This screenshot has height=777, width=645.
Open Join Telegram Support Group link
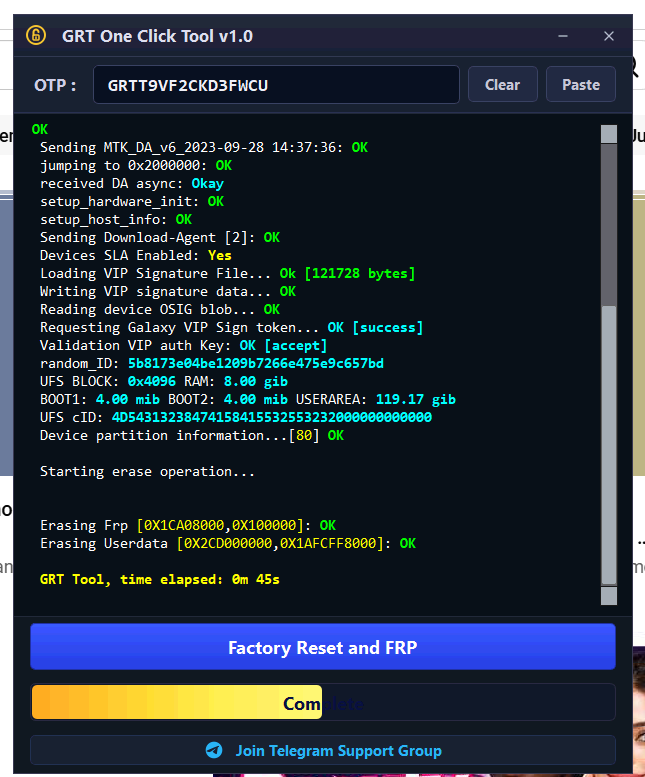[322, 750]
